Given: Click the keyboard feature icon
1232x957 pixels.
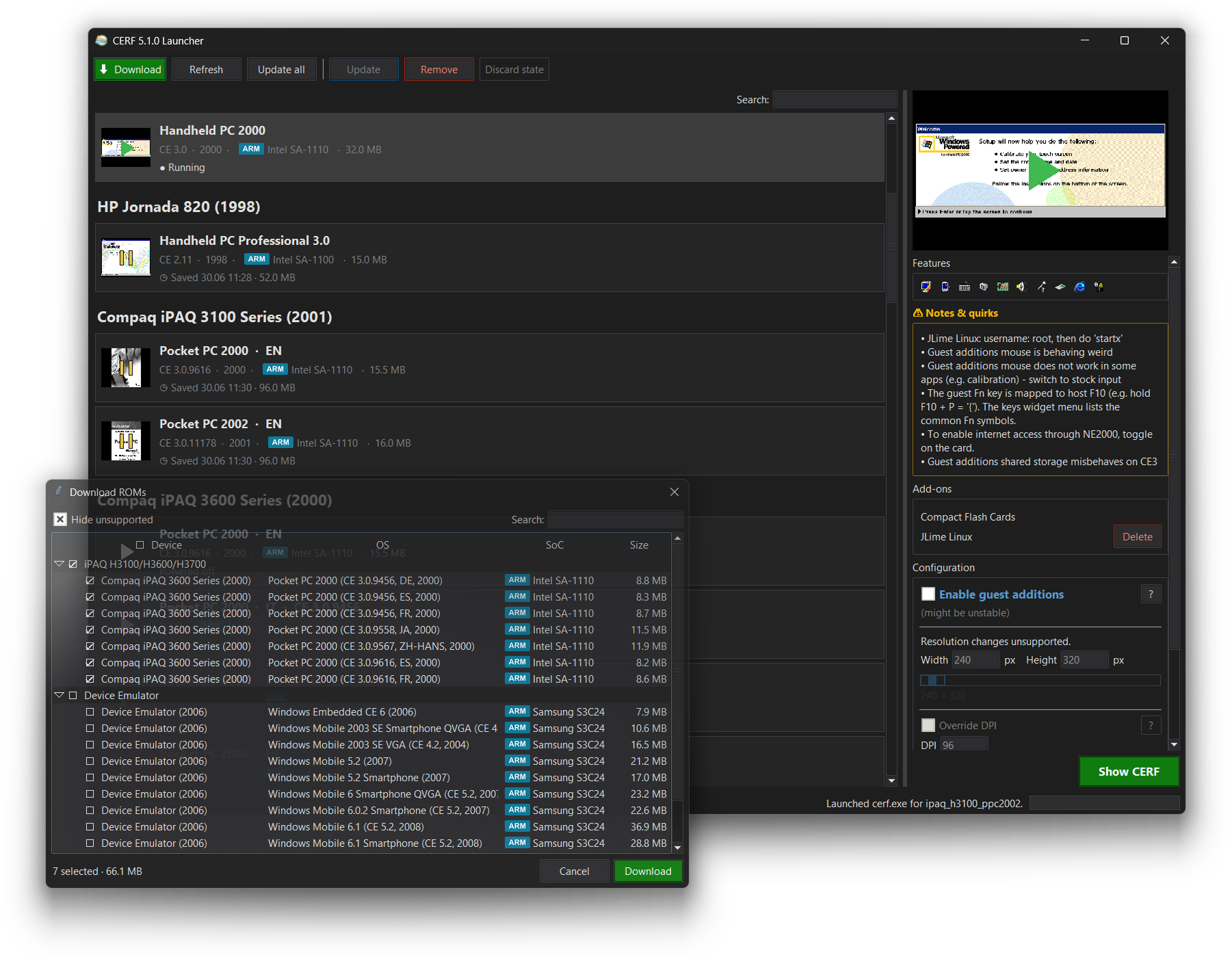Looking at the screenshot, I should (x=965, y=287).
